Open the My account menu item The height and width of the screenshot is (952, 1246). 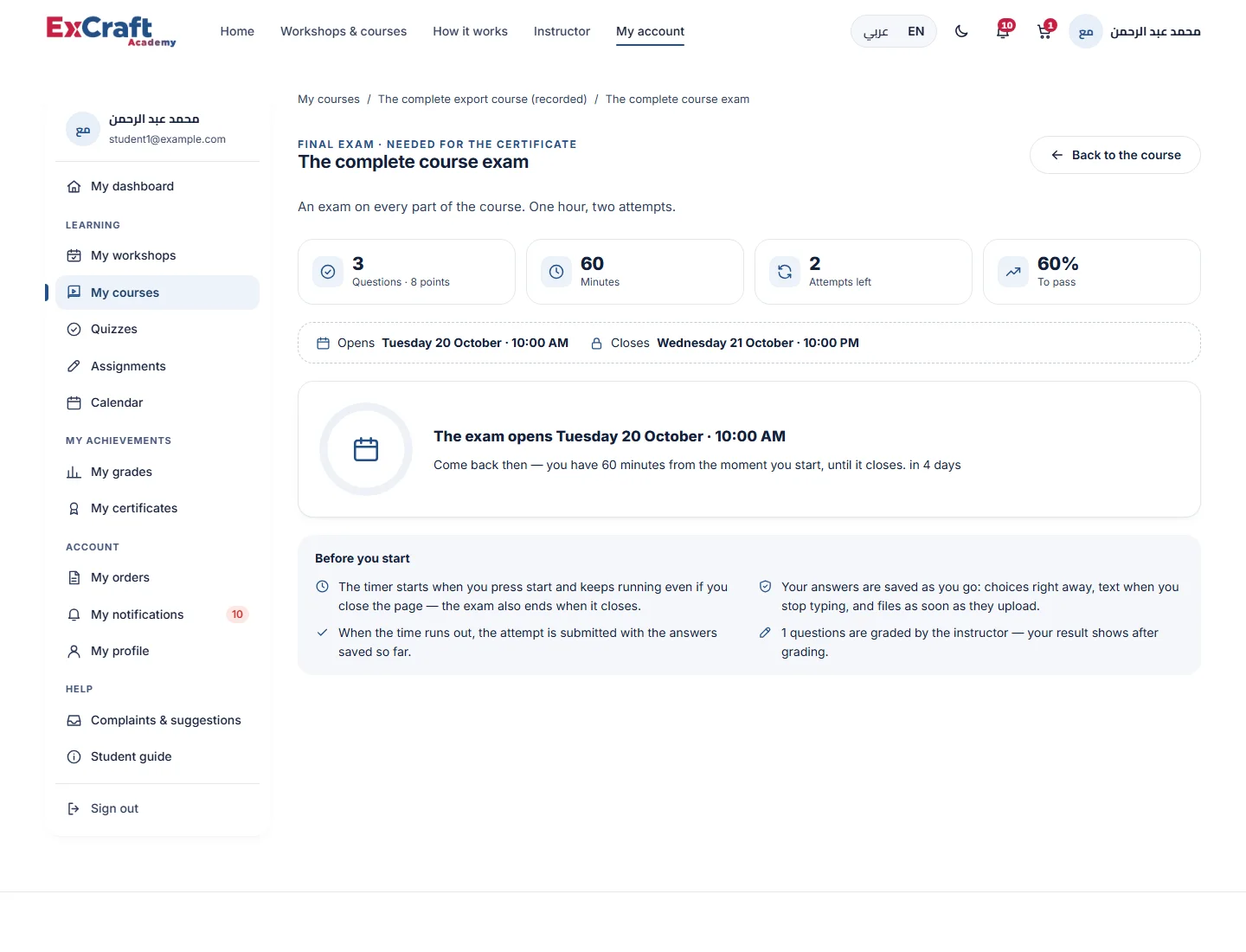pyautogui.click(x=650, y=31)
